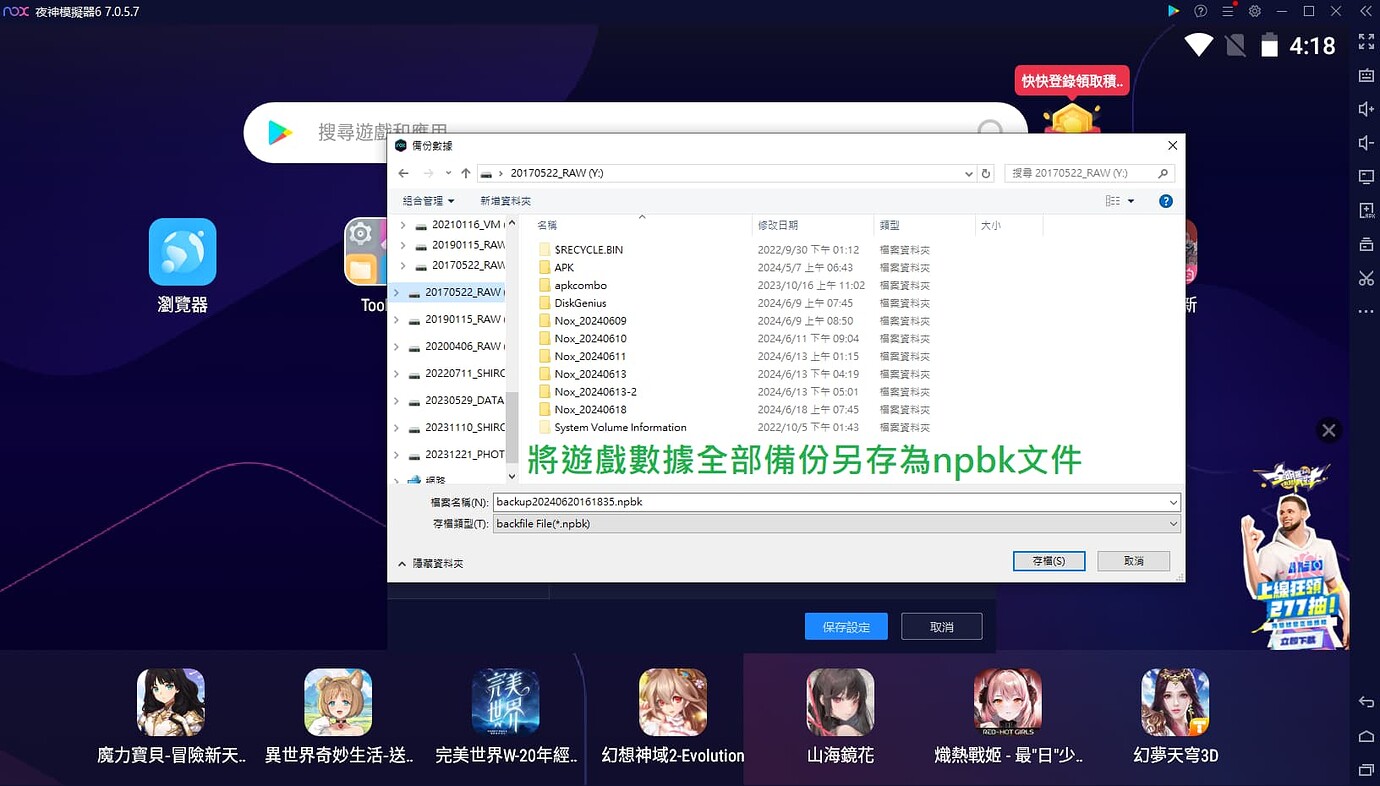1380x786 pixels.
Task: Open the 組合管理 dropdown
Action: point(428,200)
